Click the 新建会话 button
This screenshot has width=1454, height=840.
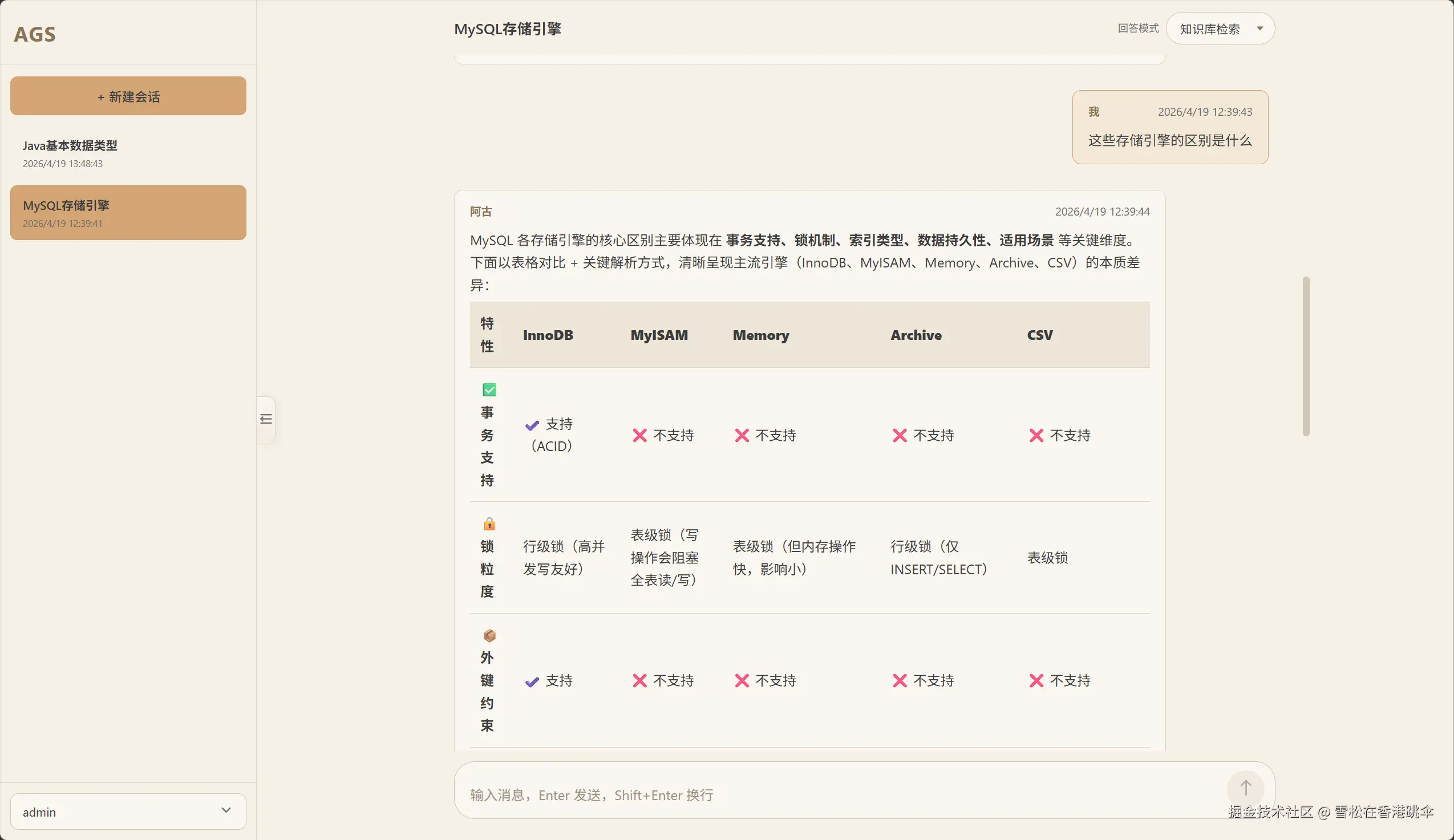coord(128,96)
